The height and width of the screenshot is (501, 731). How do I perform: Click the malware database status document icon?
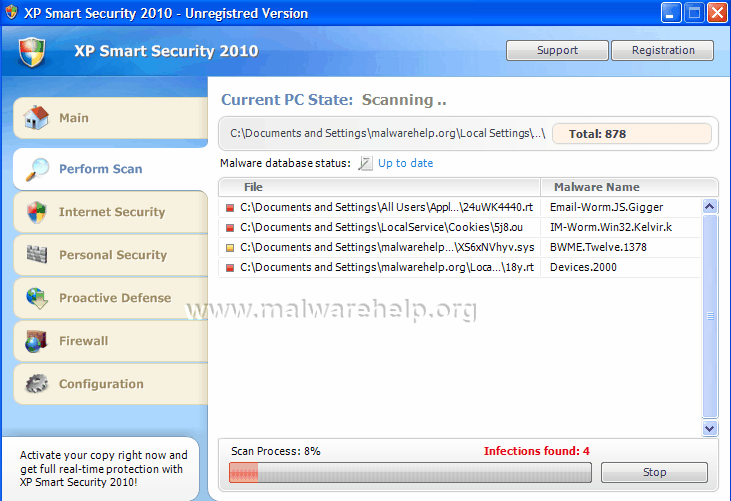tap(365, 163)
